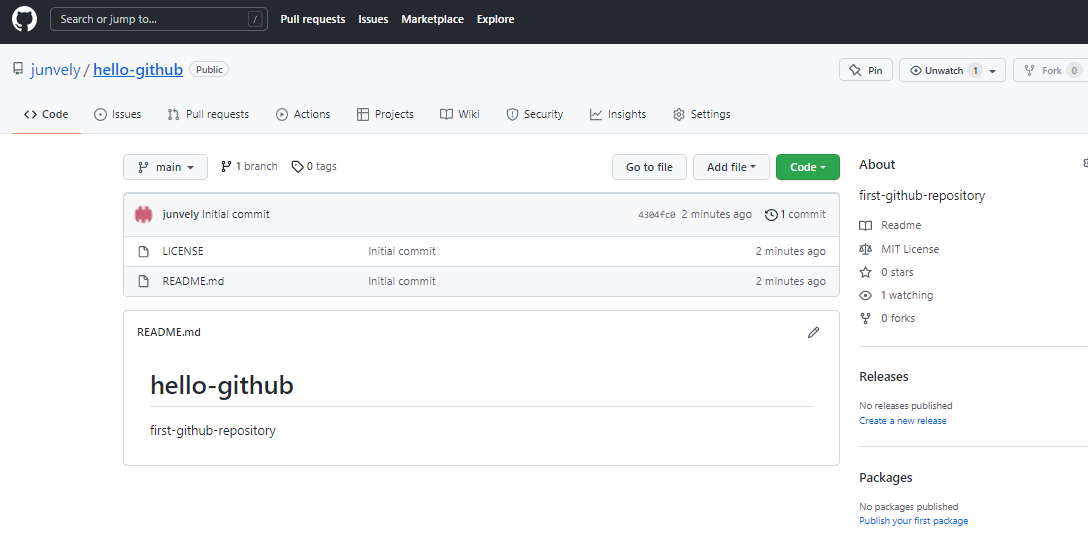Focus the Search or jump to field
The image size is (1088, 540).
pos(159,19)
